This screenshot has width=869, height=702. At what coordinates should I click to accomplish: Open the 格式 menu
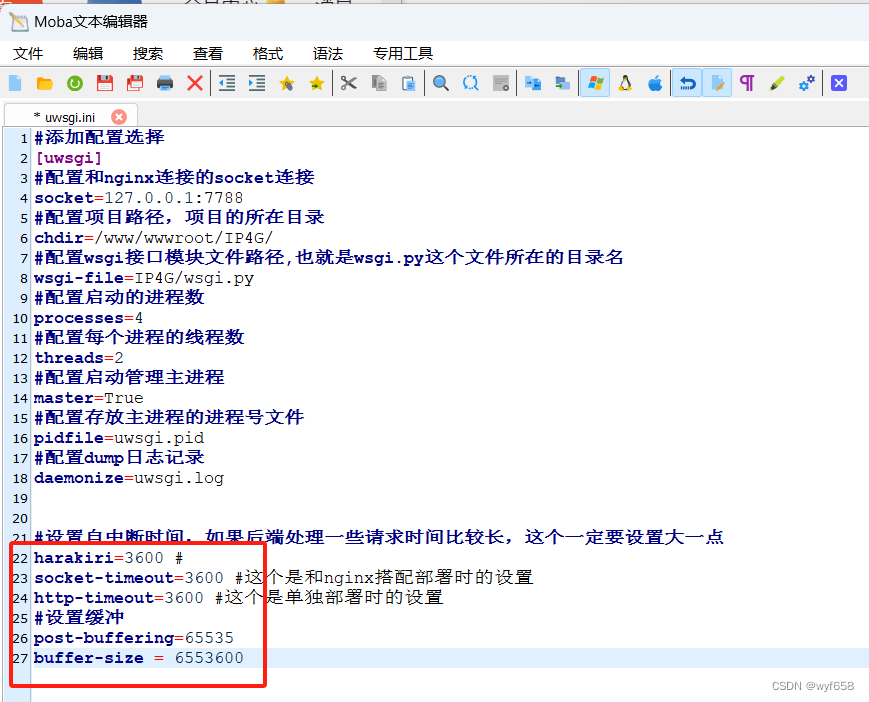coord(268,54)
